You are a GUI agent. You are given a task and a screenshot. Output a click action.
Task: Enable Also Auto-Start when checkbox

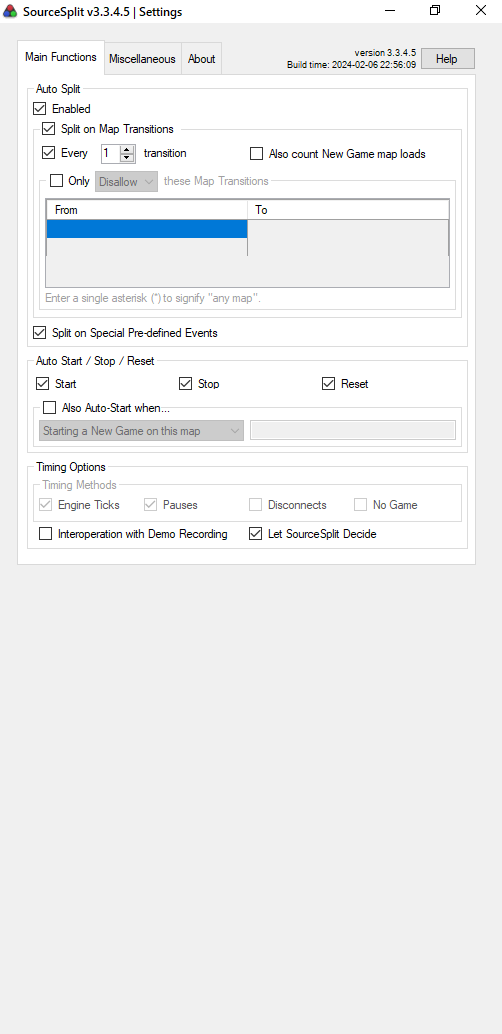49,408
